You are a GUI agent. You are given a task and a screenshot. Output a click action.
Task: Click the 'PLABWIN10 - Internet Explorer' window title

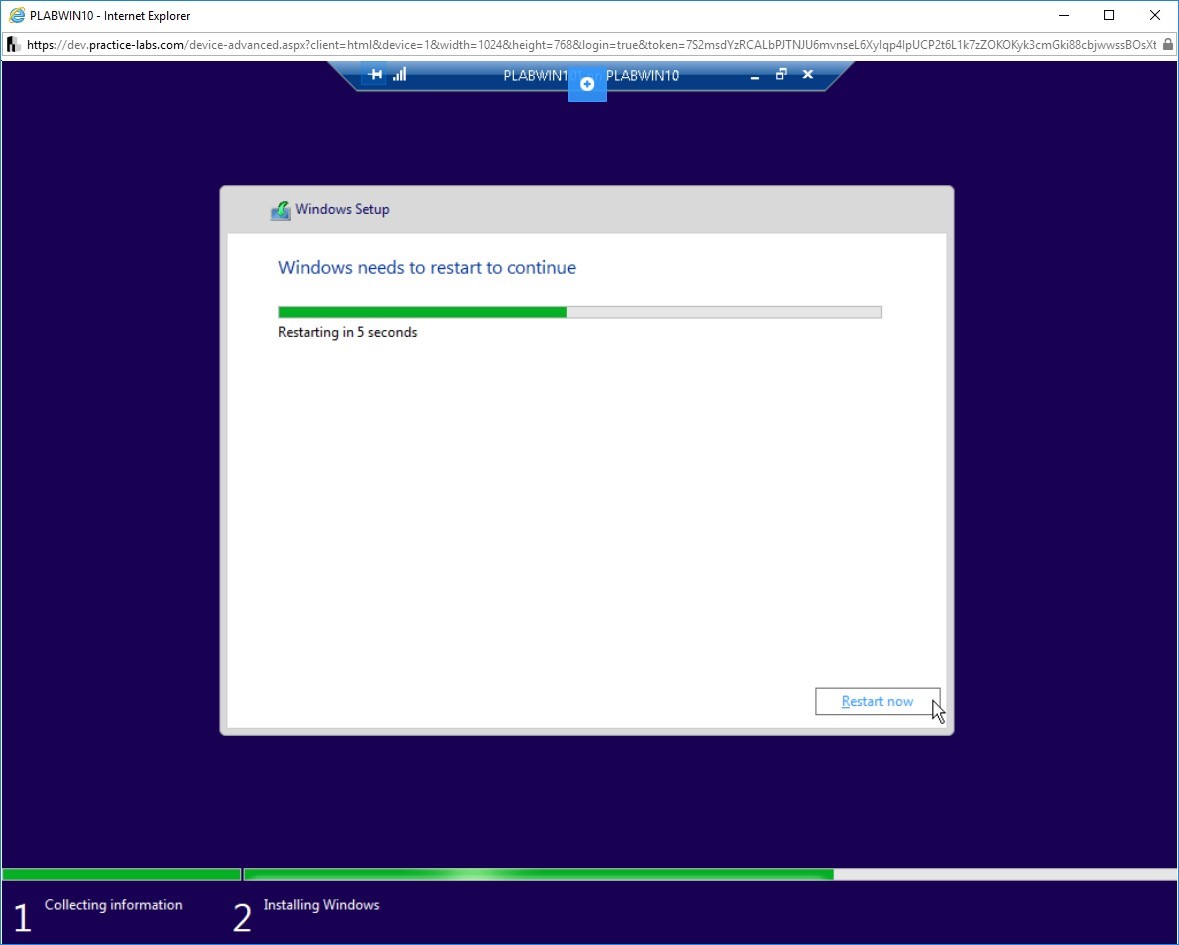click(x=110, y=16)
